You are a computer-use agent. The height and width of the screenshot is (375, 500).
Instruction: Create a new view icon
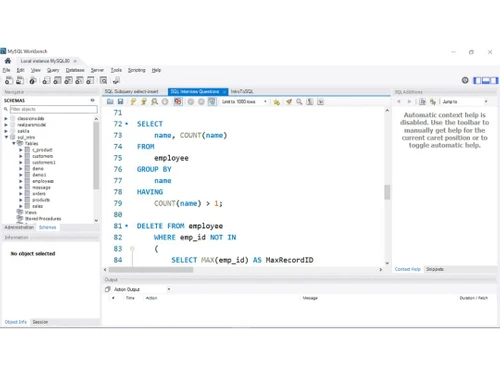tap(68, 80)
